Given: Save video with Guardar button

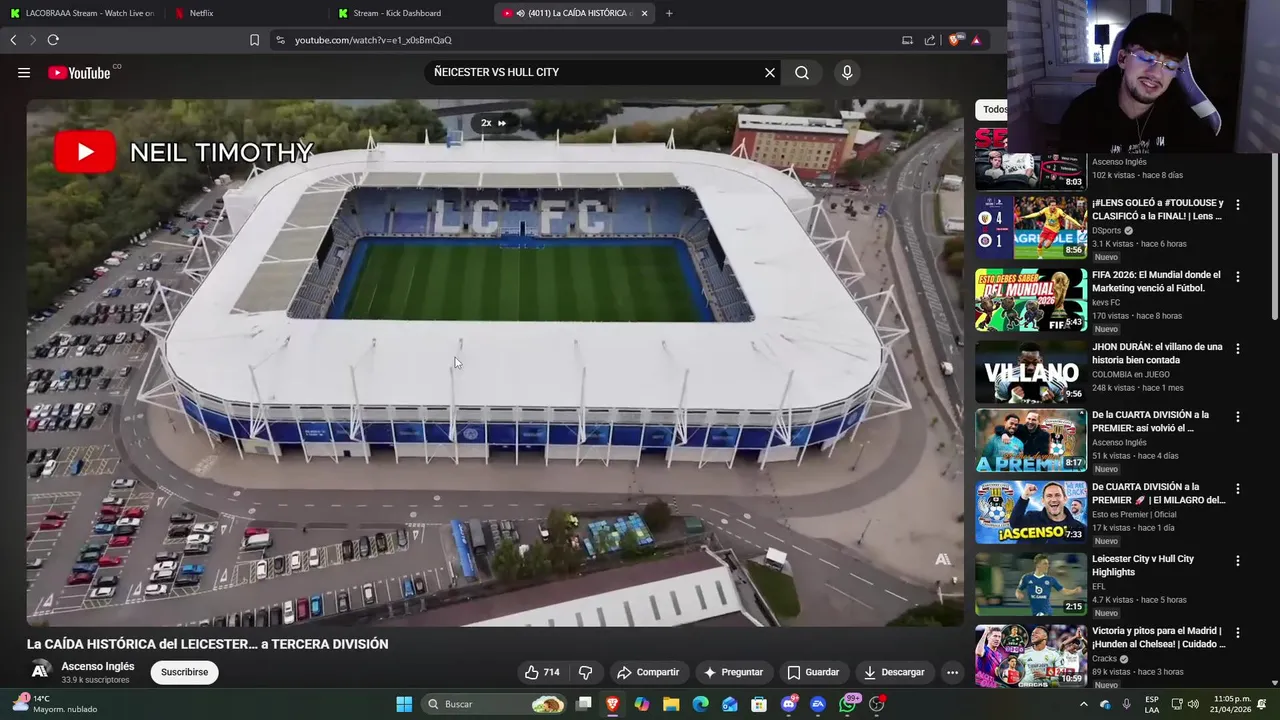Looking at the screenshot, I should click(813, 672).
